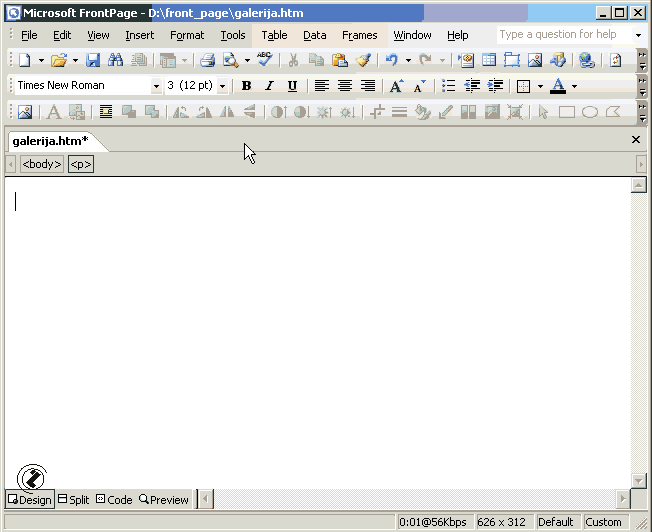This screenshot has width=652, height=532.
Task: Click the Format Painter brush icon
Action: [x=363, y=60]
